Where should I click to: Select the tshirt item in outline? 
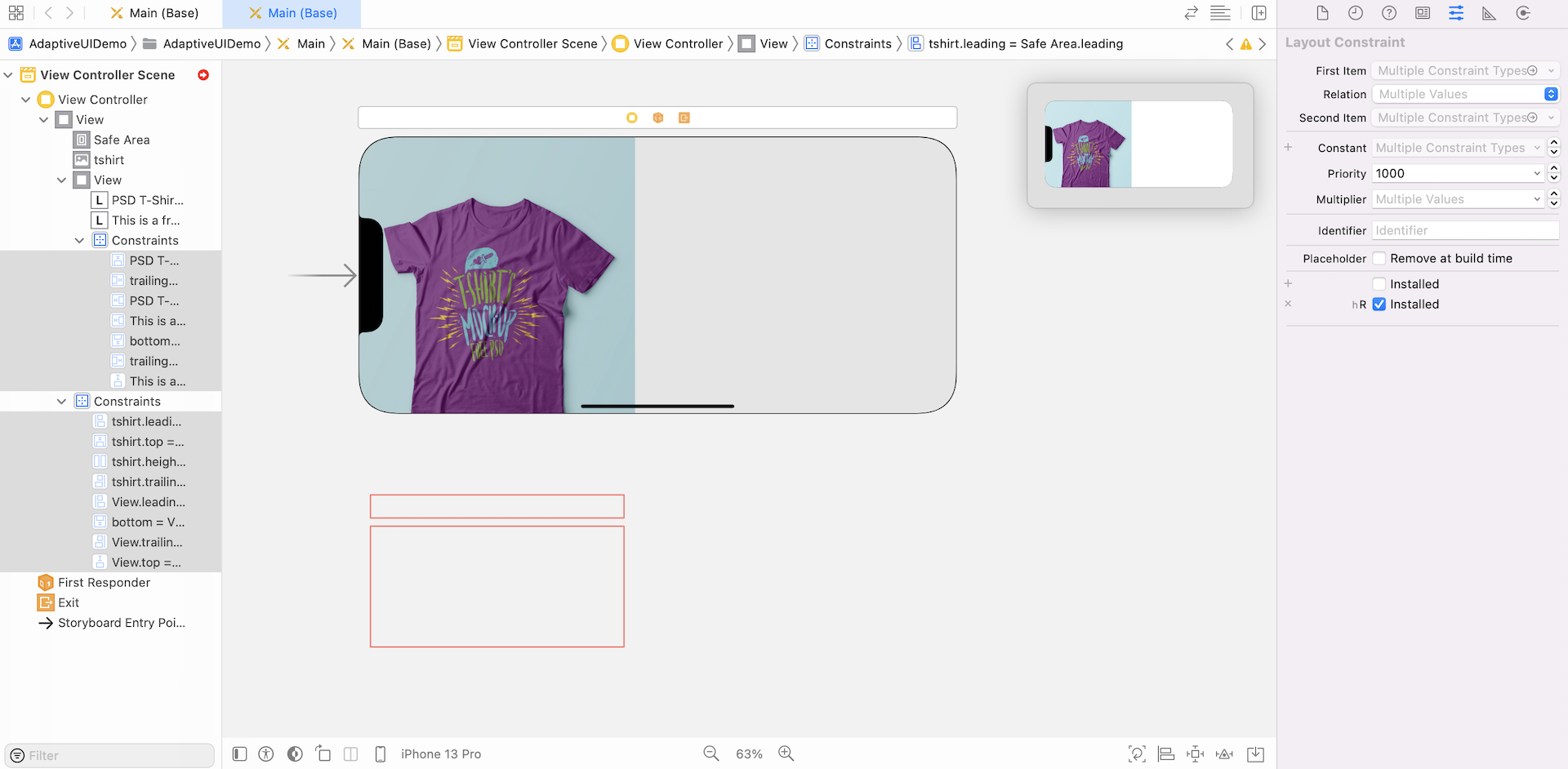[109, 160]
